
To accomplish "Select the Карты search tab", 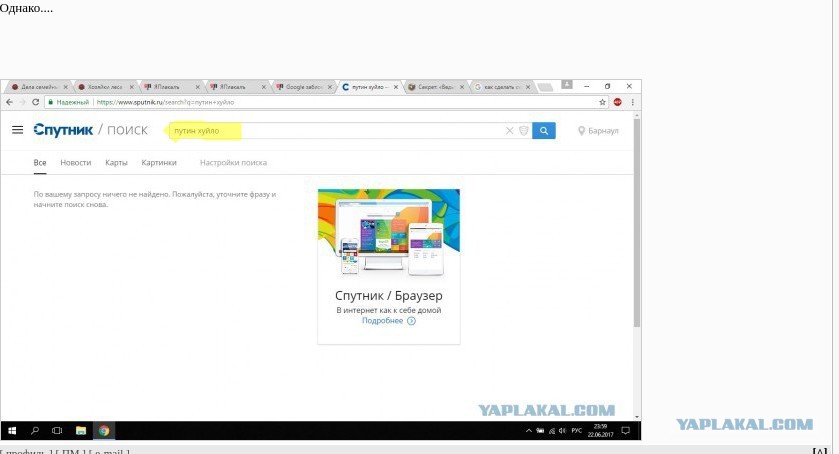I will coord(116,163).
